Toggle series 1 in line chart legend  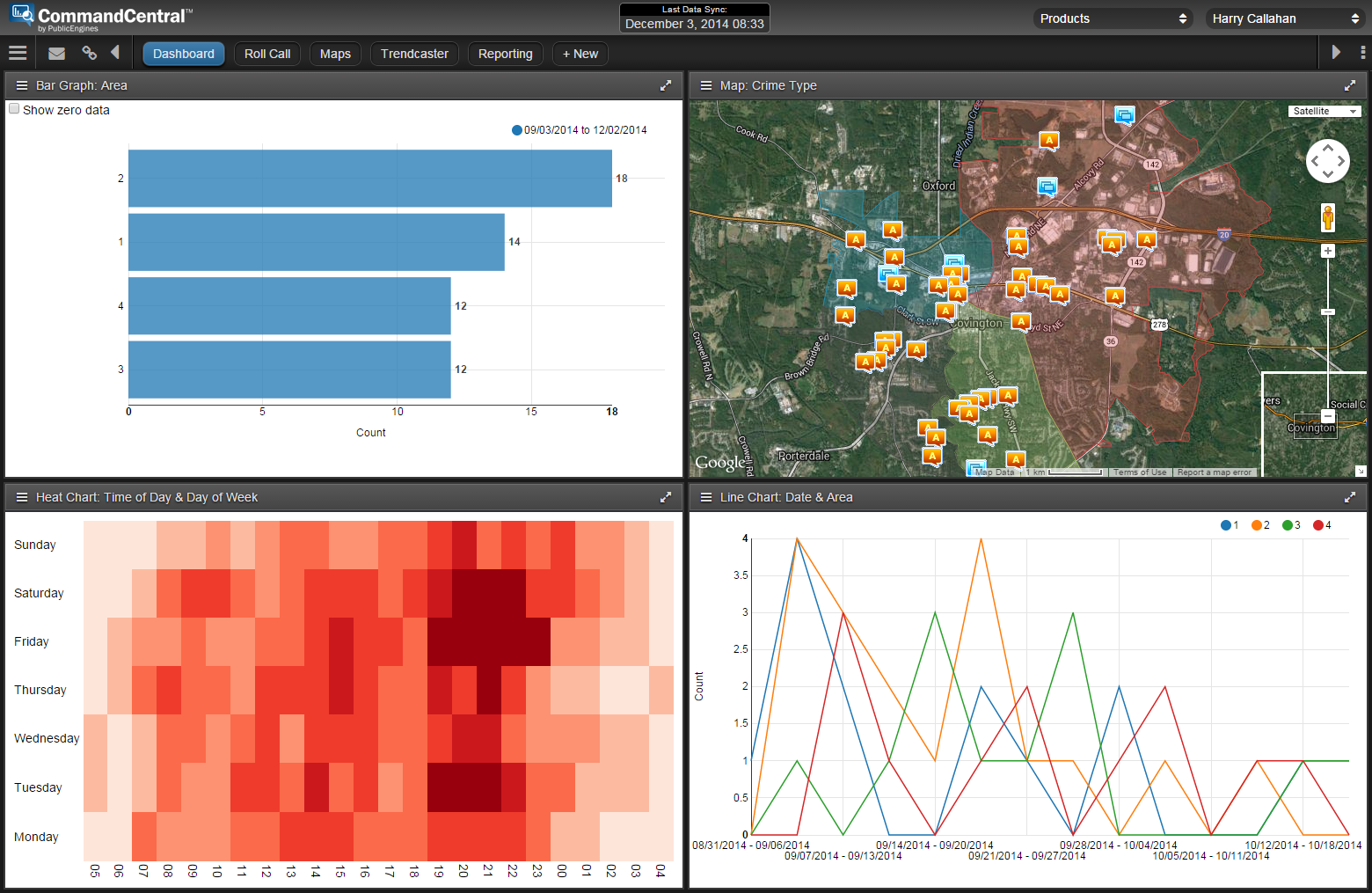pyautogui.click(x=1230, y=525)
